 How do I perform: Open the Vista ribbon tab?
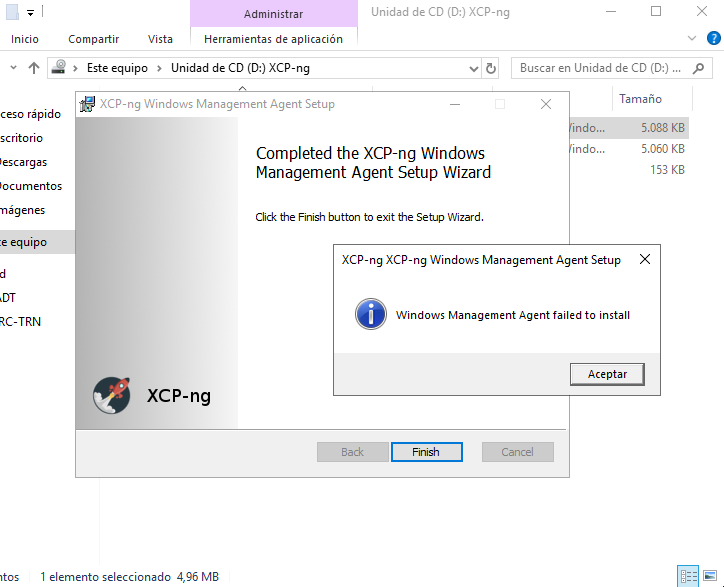pyautogui.click(x=160, y=39)
